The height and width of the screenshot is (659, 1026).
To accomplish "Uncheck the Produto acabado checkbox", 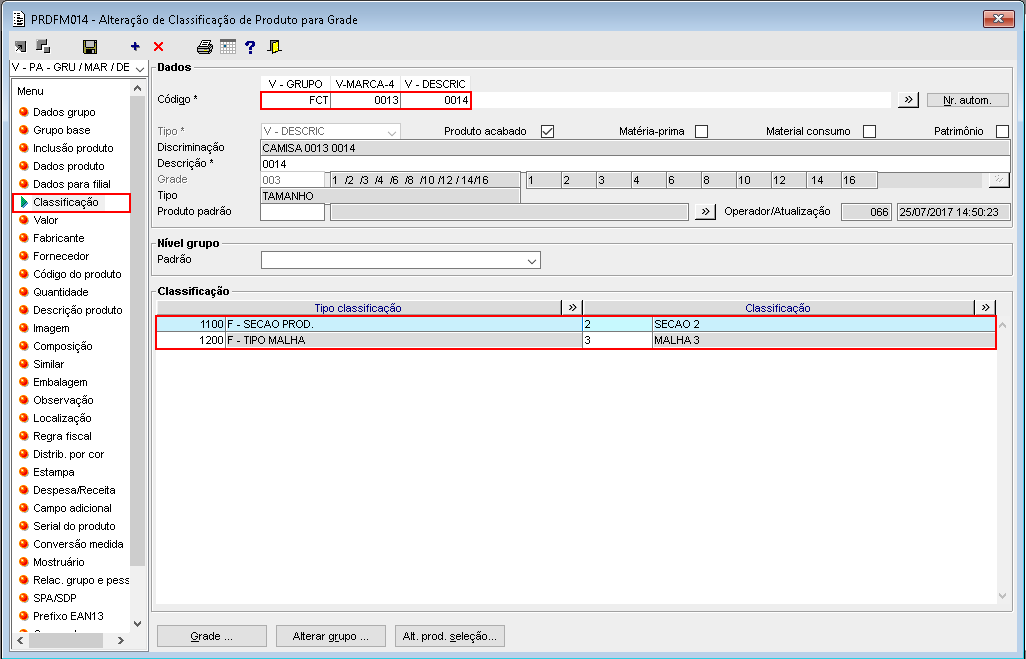I will pyautogui.click(x=548, y=132).
